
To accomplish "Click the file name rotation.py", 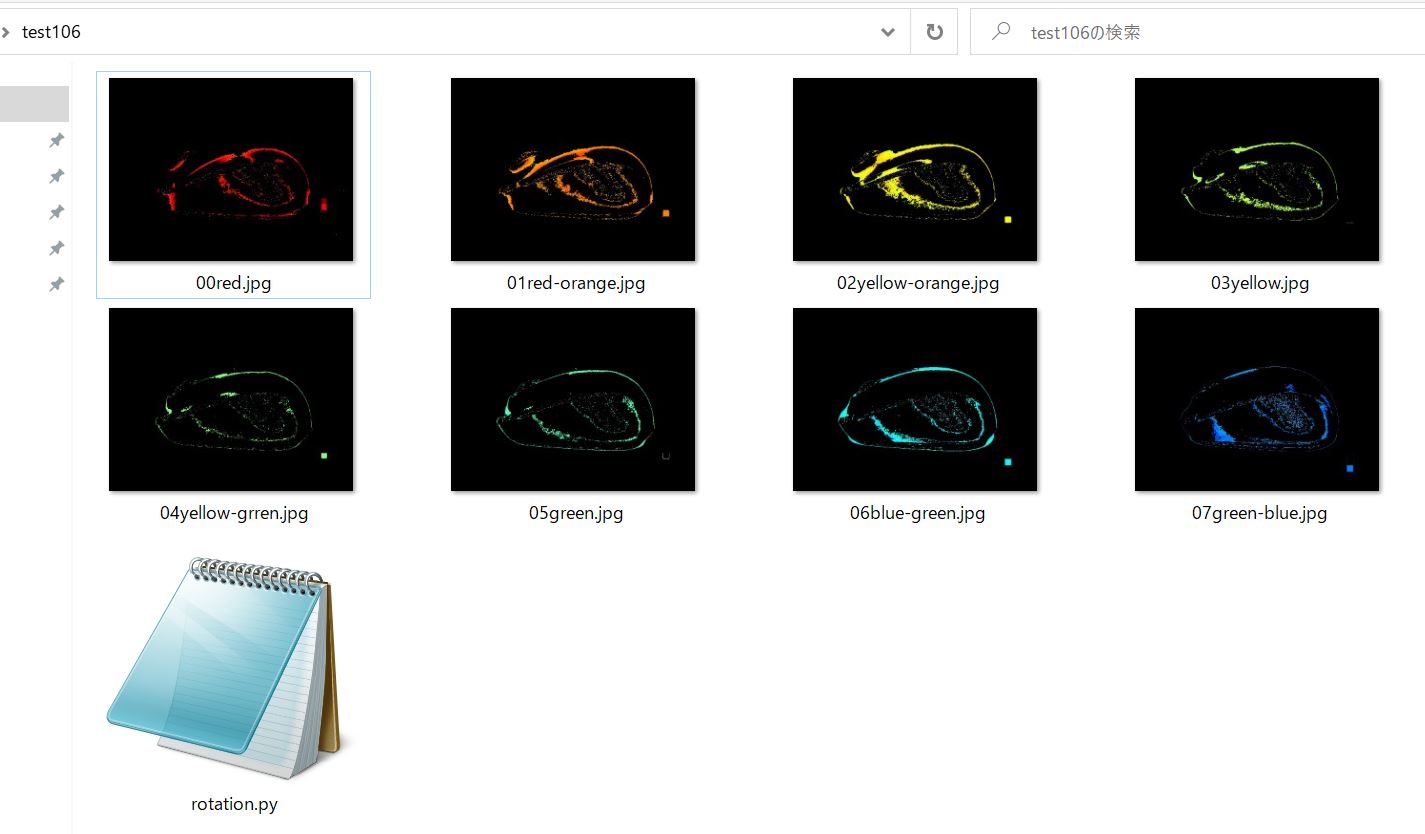I will click(x=234, y=804).
